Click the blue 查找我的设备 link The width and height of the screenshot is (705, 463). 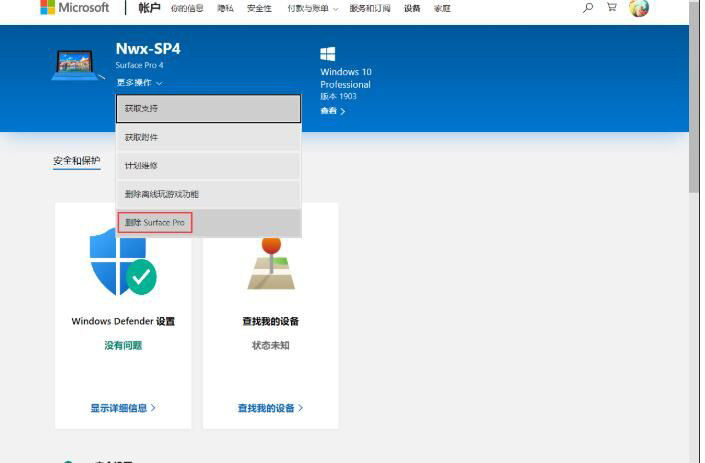[270, 408]
